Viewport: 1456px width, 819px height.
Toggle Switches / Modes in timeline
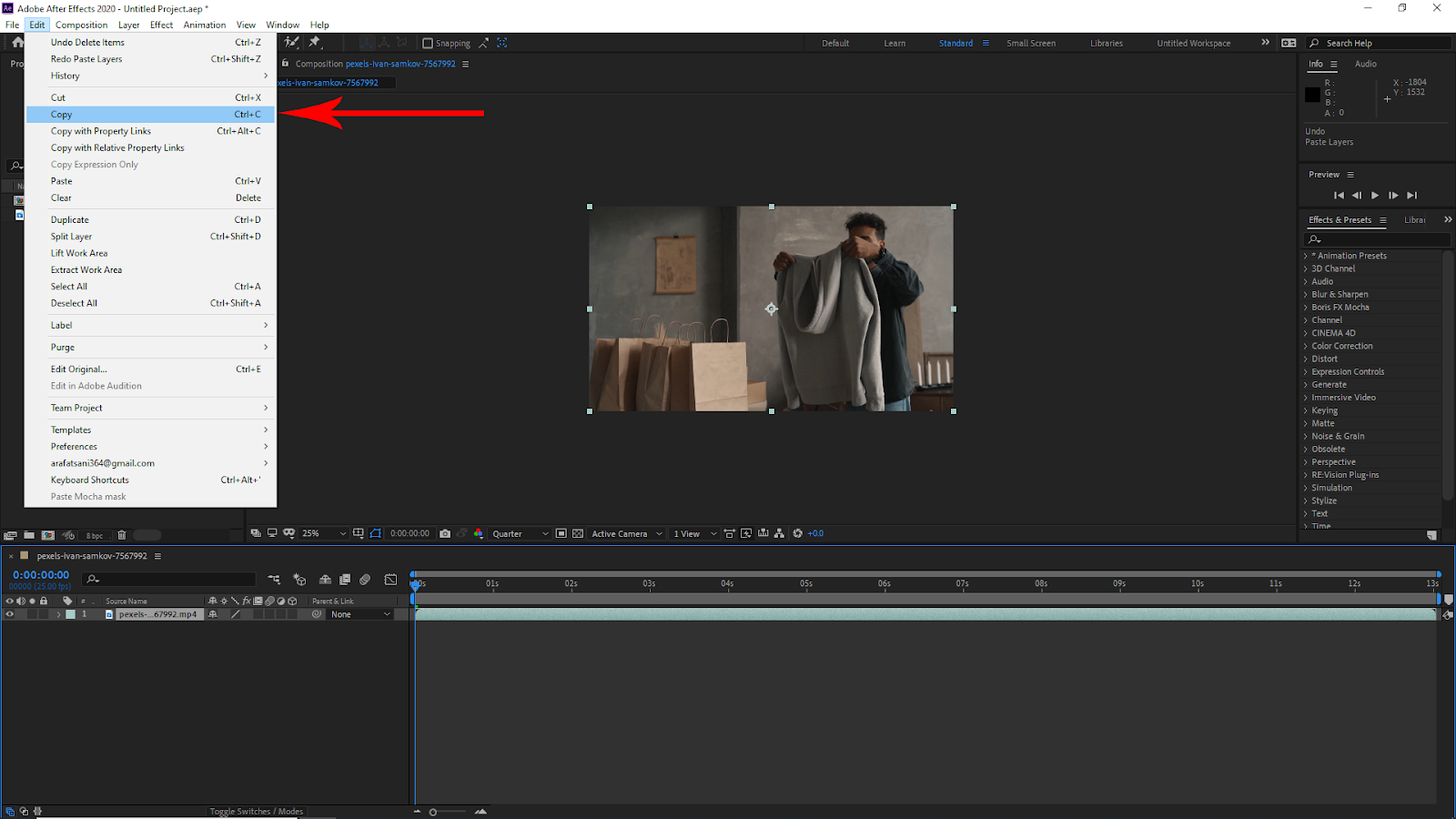point(256,812)
